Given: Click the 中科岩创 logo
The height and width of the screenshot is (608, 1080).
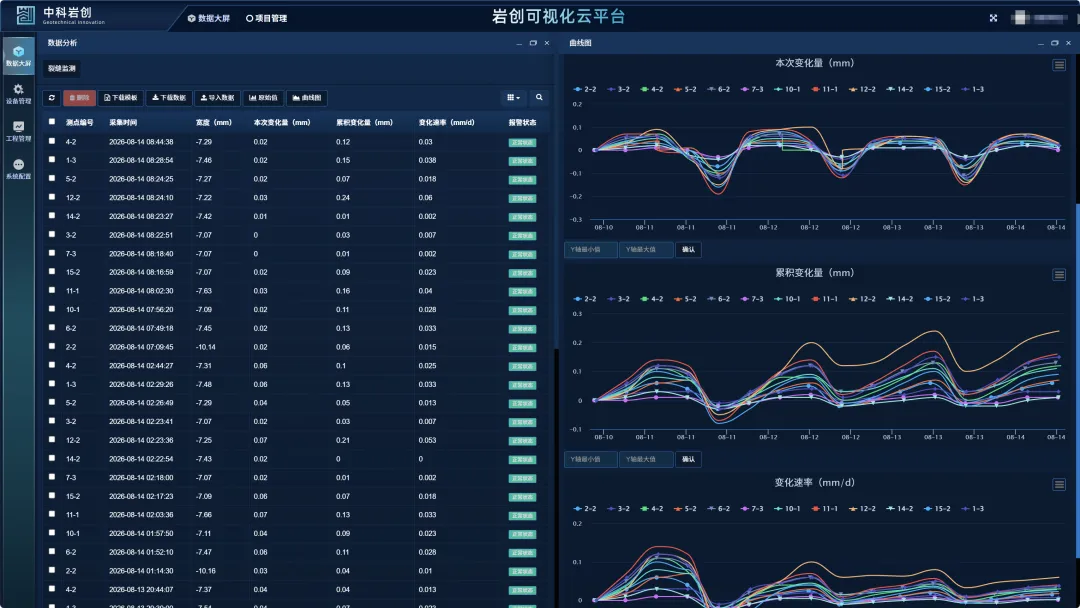Looking at the screenshot, I should tap(62, 15).
